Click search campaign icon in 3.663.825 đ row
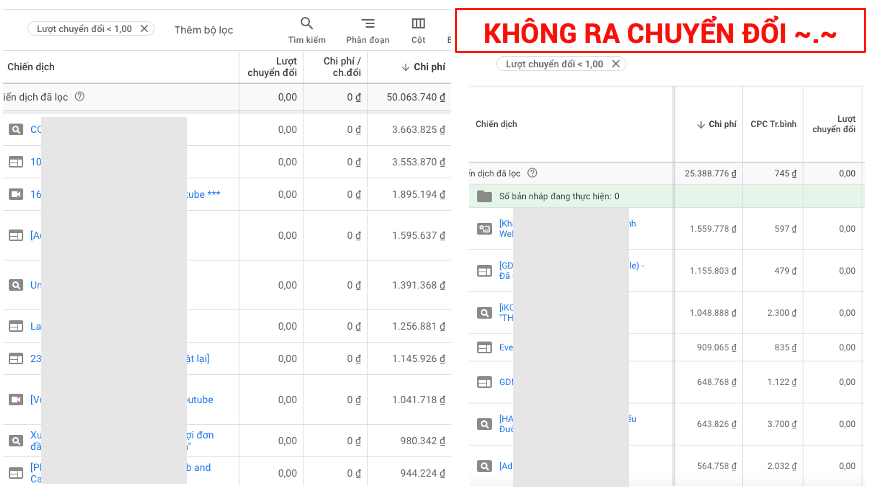The width and height of the screenshot is (870, 491). 16,130
